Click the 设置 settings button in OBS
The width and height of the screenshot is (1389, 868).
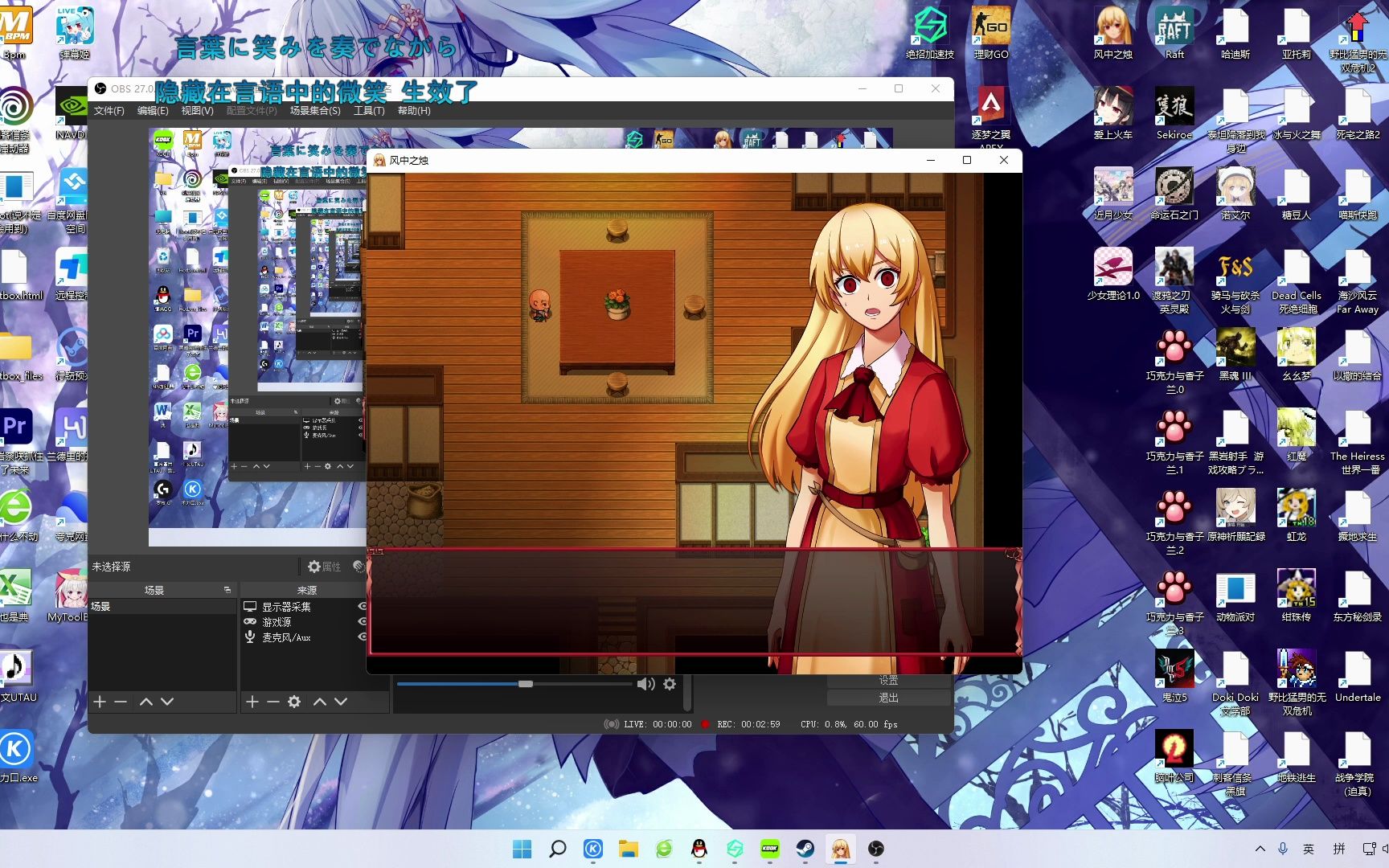888,681
